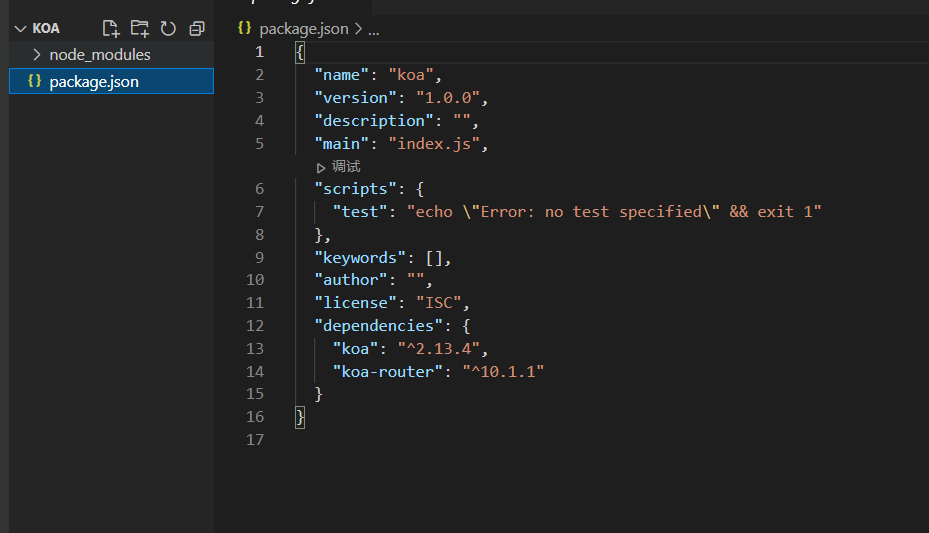This screenshot has height=533, width=929.
Task: Click the "koa" dependency key on line 13
Action: tap(355, 349)
